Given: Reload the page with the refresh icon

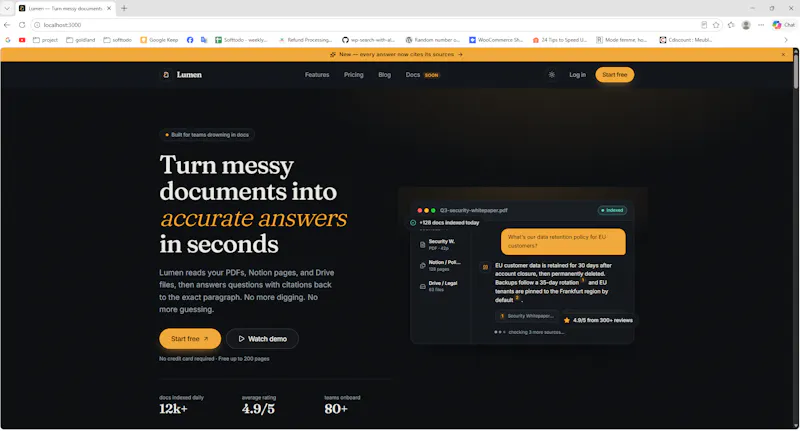Looking at the screenshot, I should click(22, 25).
